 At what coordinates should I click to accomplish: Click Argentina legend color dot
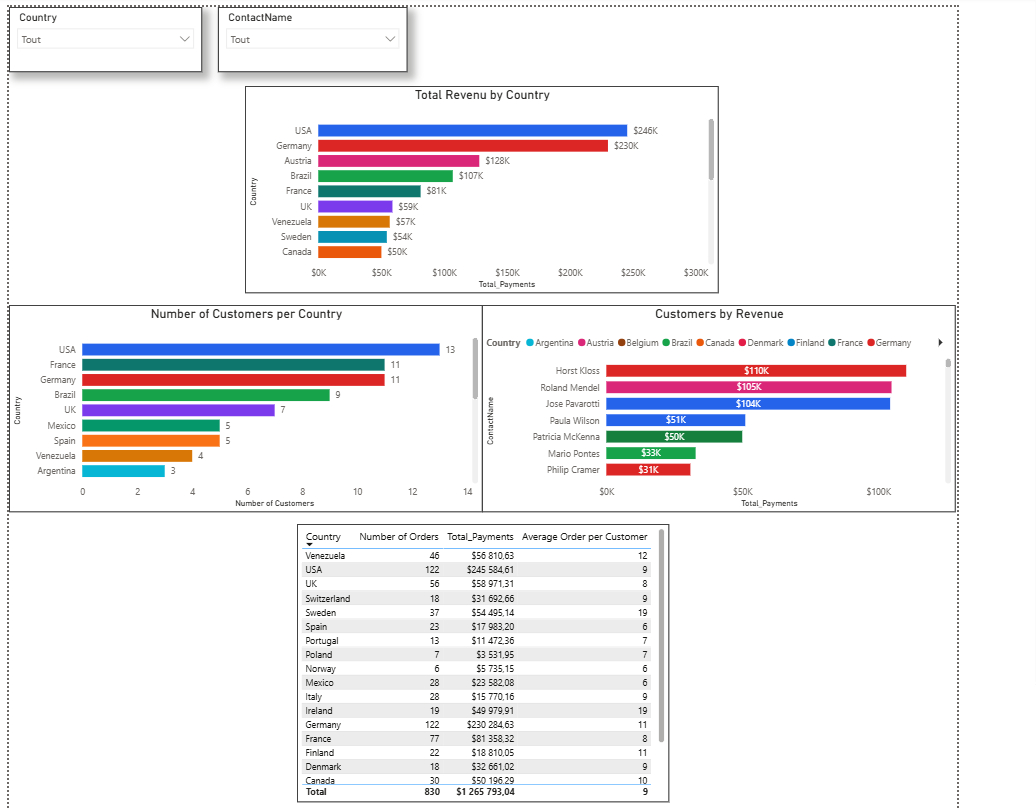(x=530, y=342)
